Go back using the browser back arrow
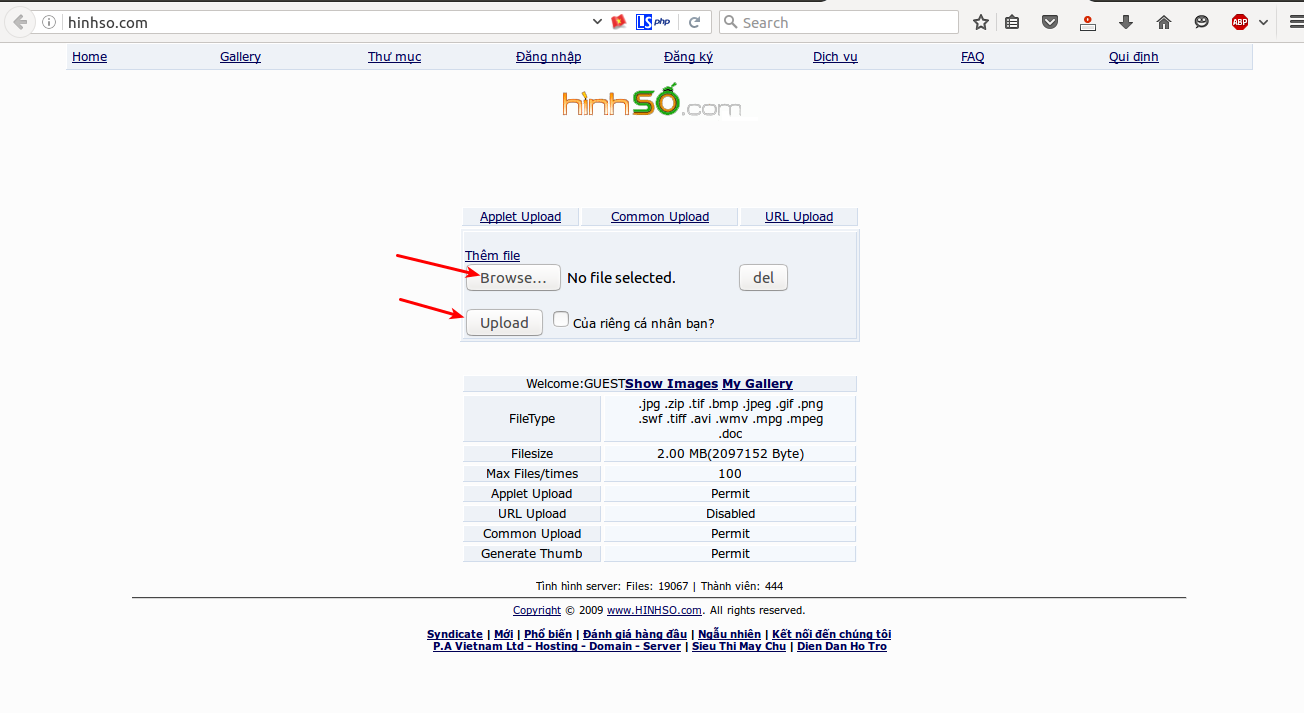 [x=20, y=22]
